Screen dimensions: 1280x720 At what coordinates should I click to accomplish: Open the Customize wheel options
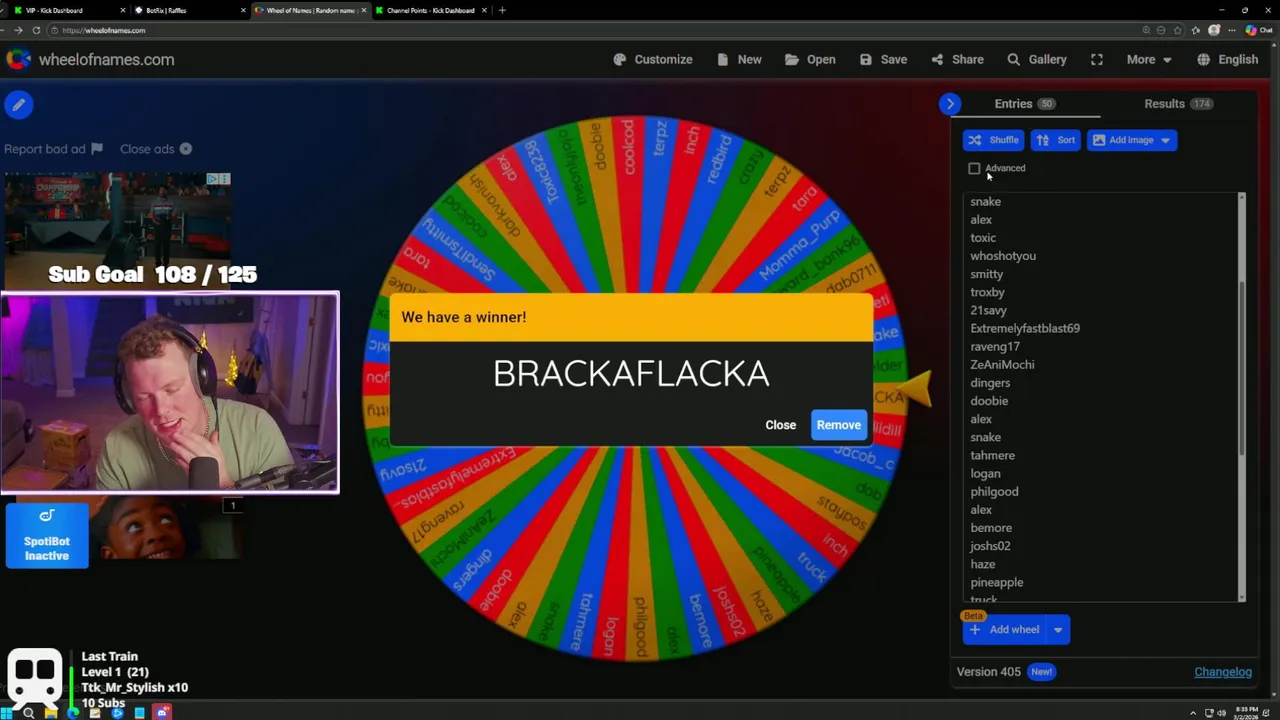coord(652,60)
